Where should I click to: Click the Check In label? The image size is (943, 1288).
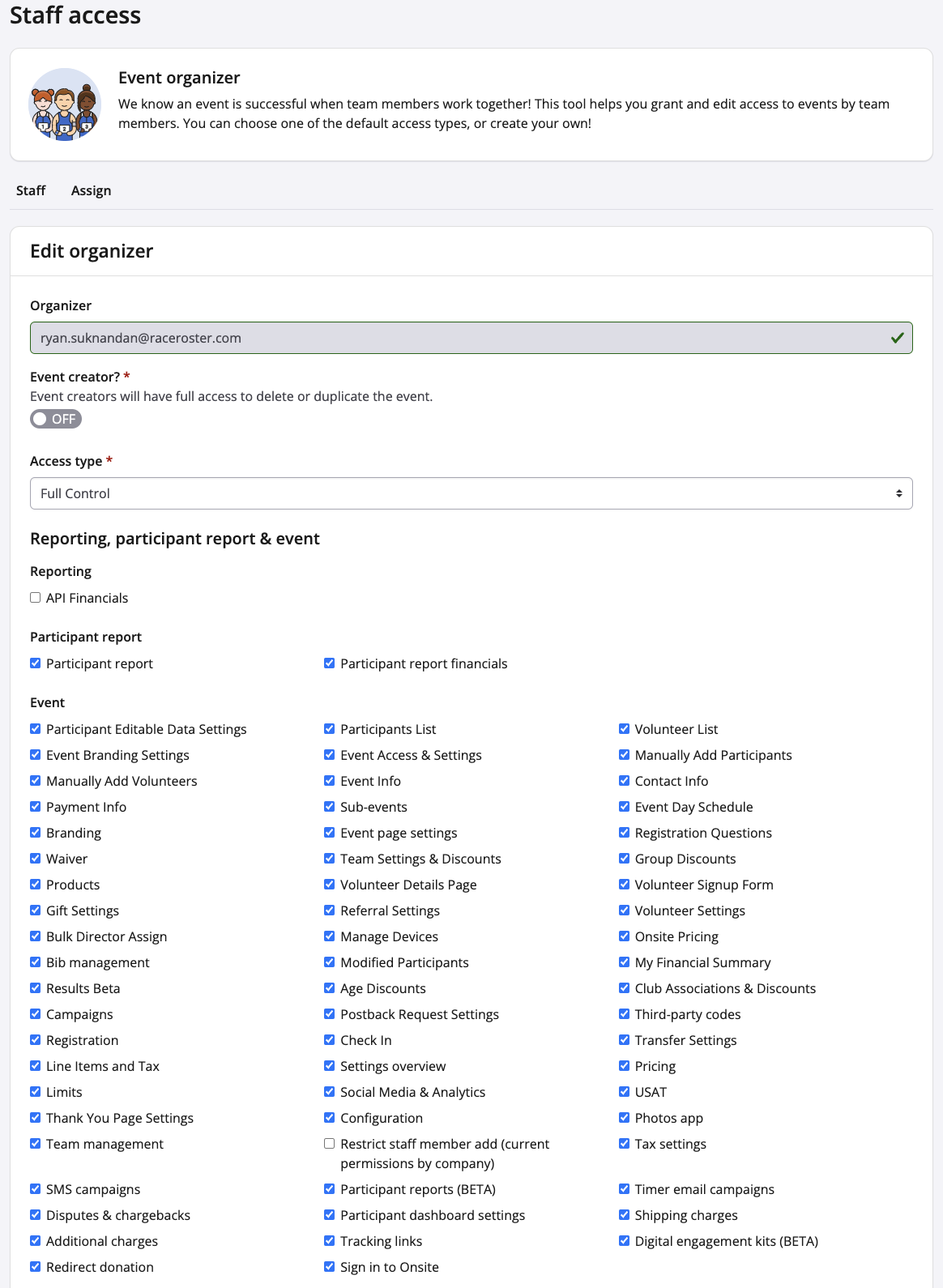pos(365,1040)
